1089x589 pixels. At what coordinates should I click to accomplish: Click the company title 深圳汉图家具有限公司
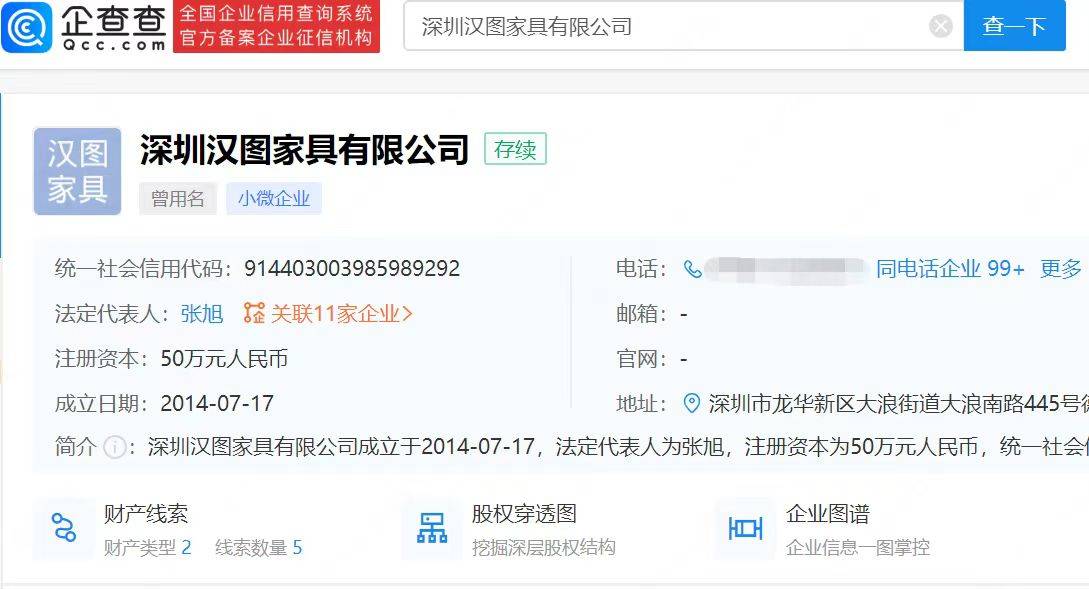pyautogui.click(x=304, y=149)
